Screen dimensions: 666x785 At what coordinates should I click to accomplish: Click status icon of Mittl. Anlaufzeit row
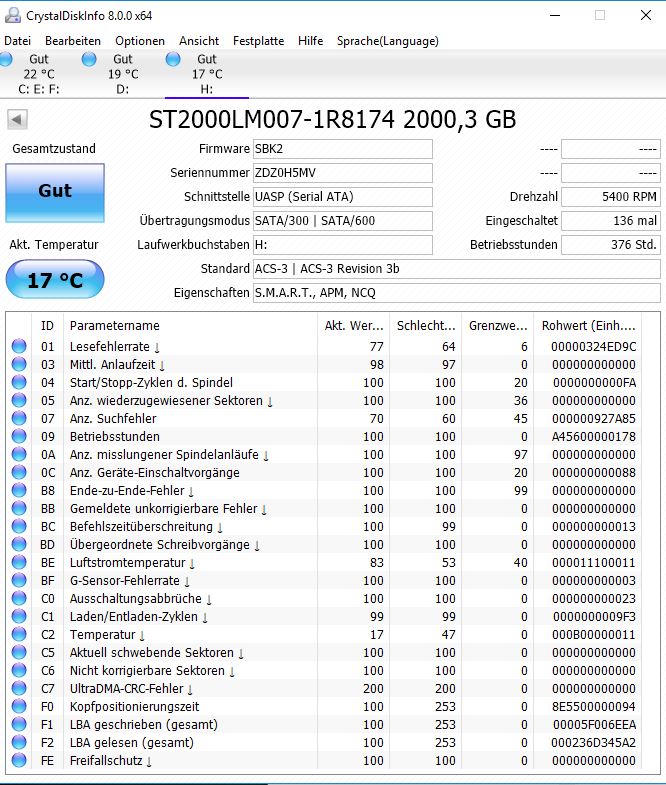click(x=19, y=364)
